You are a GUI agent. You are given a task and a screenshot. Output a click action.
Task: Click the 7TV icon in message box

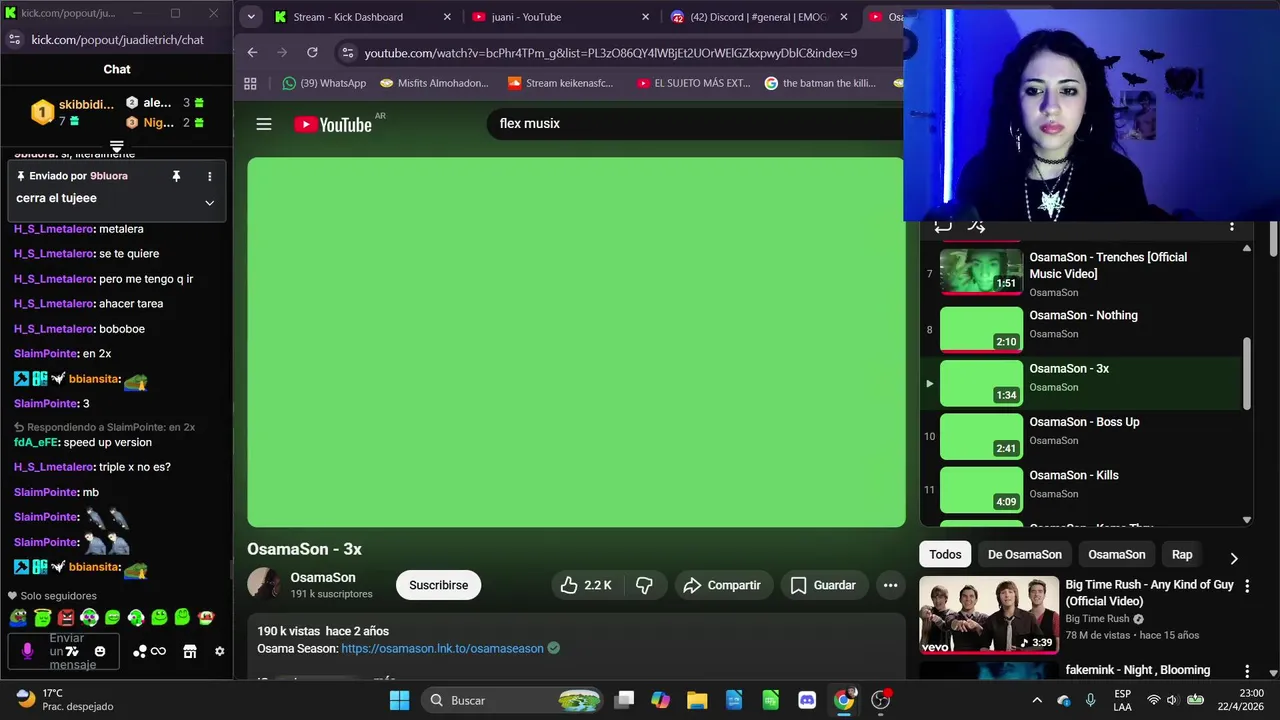click(72, 651)
